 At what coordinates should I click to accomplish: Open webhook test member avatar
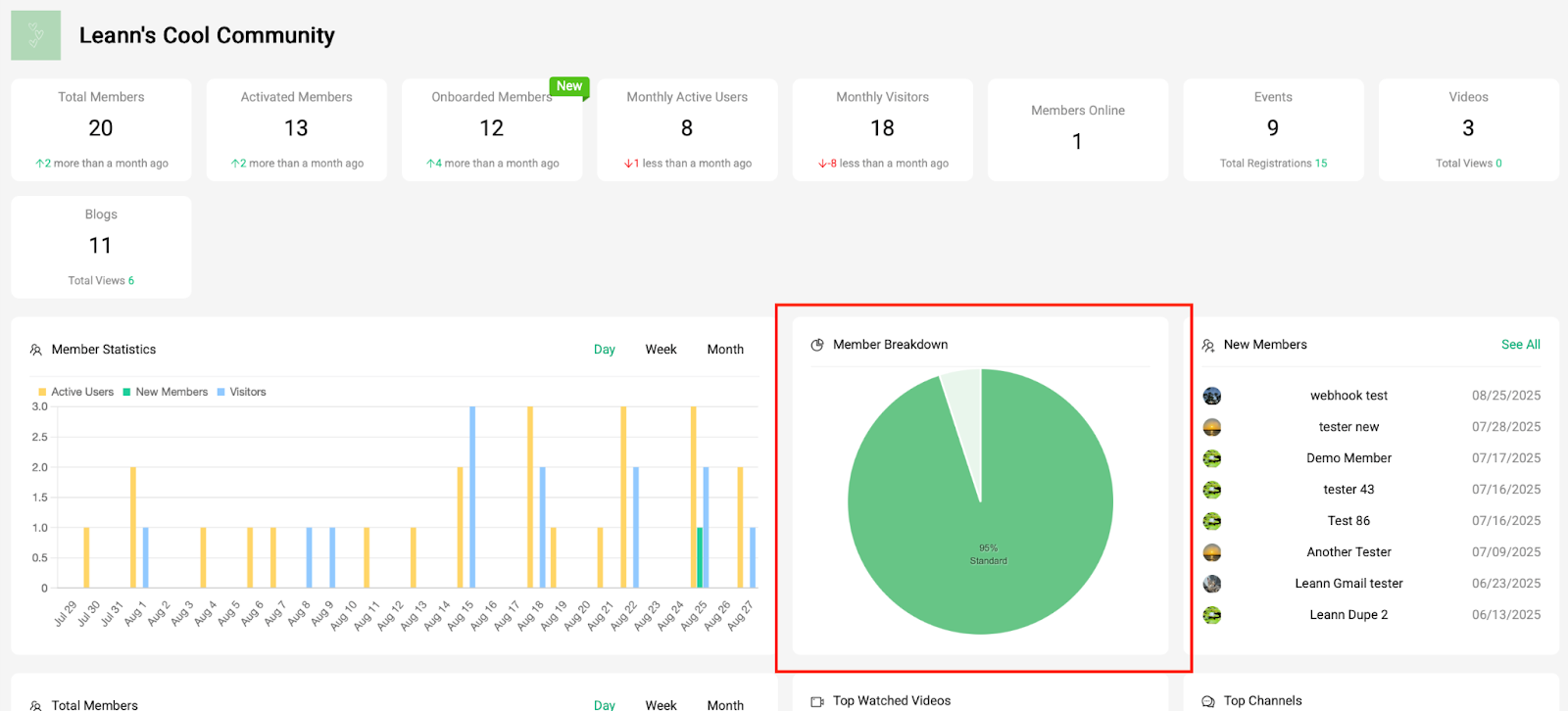(x=1212, y=396)
